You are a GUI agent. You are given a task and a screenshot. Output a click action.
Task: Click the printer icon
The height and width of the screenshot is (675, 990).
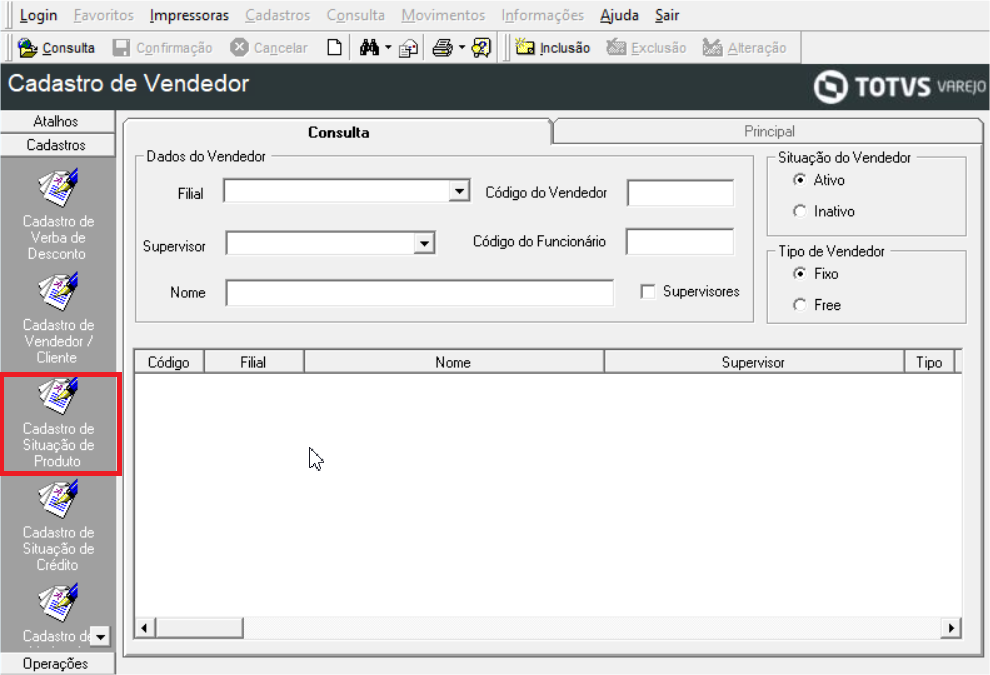(x=443, y=48)
